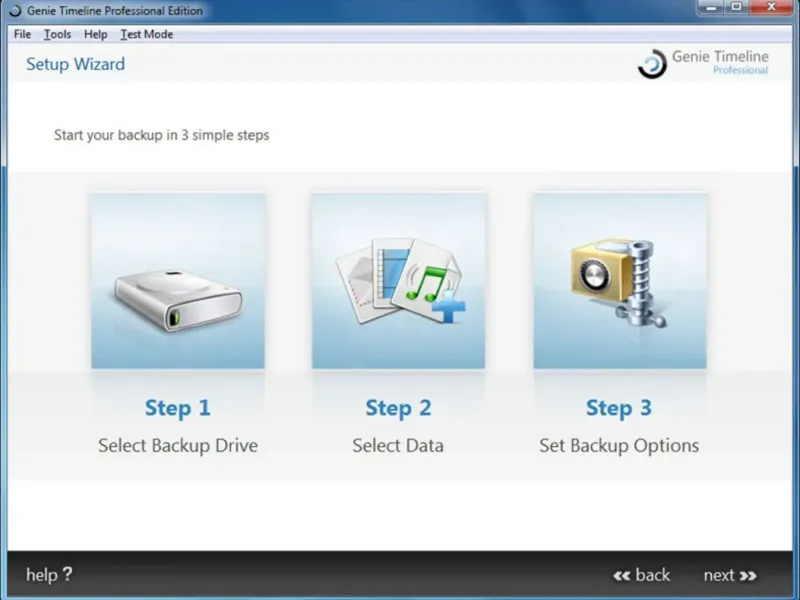The width and height of the screenshot is (800, 600).
Task: Click the Genie Timeline logo icon
Action: pos(652,64)
